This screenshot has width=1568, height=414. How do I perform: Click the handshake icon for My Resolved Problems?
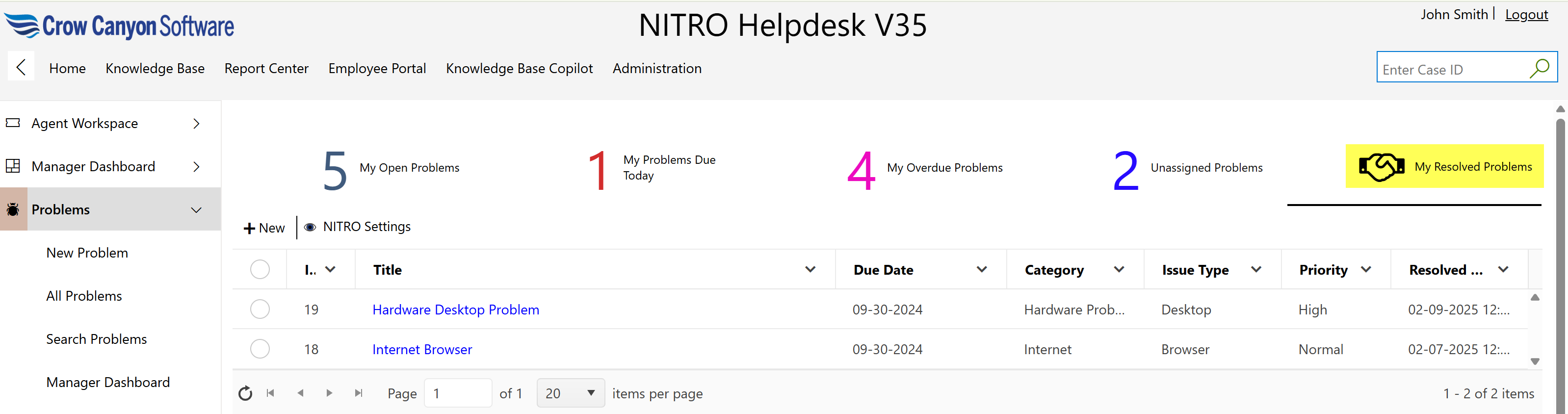[x=1381, y=167]
